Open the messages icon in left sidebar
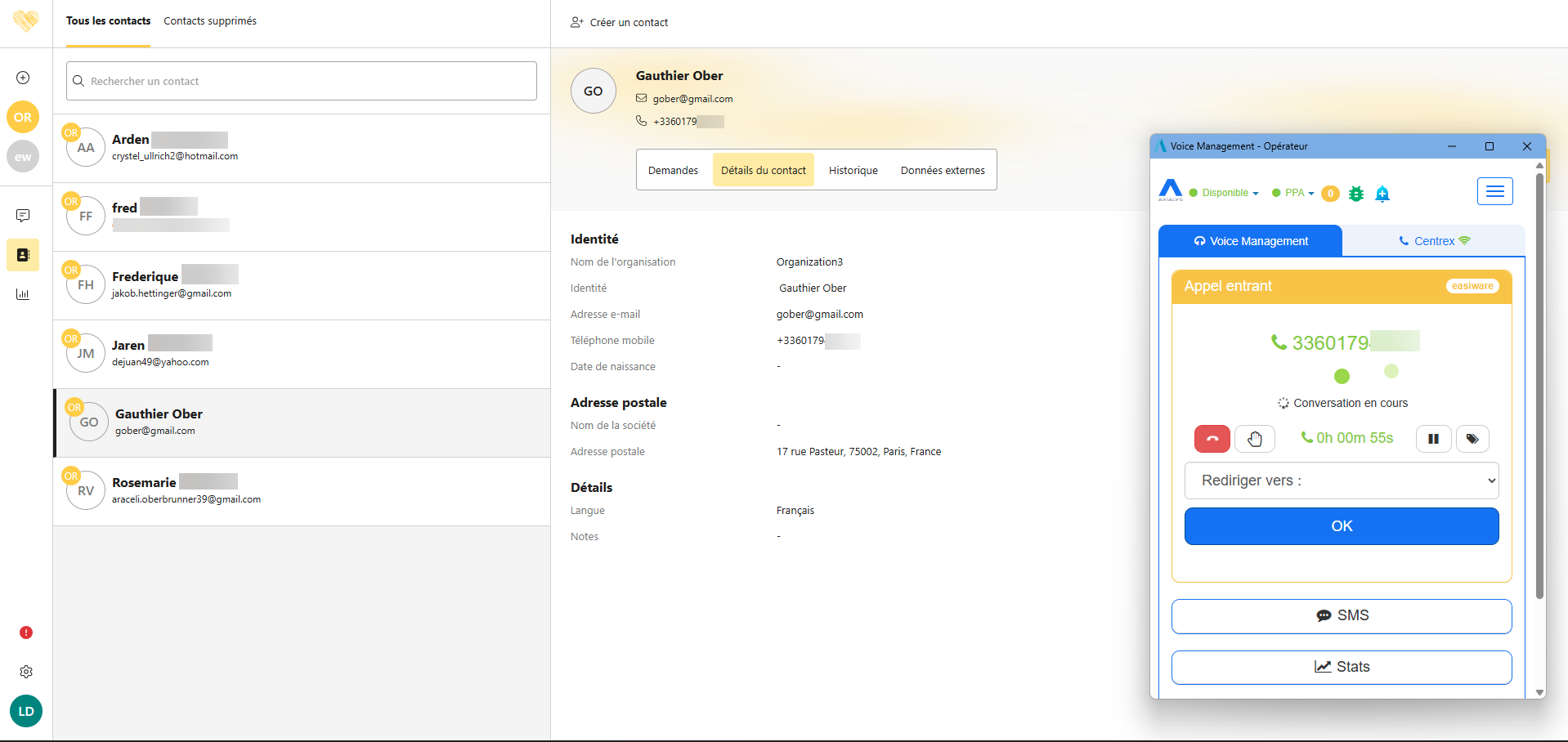 point(23,216)
